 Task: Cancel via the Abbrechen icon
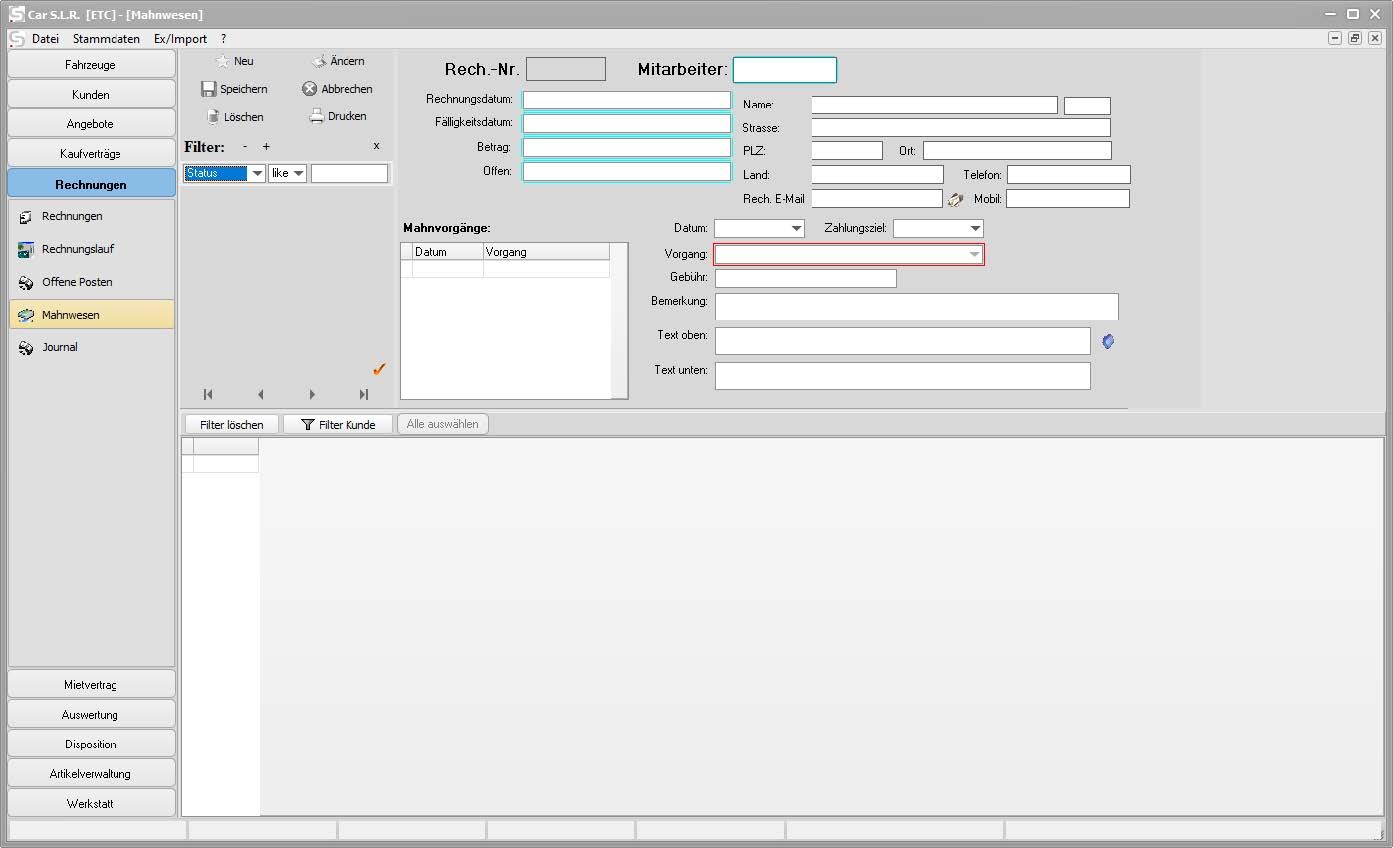(310, 89)
